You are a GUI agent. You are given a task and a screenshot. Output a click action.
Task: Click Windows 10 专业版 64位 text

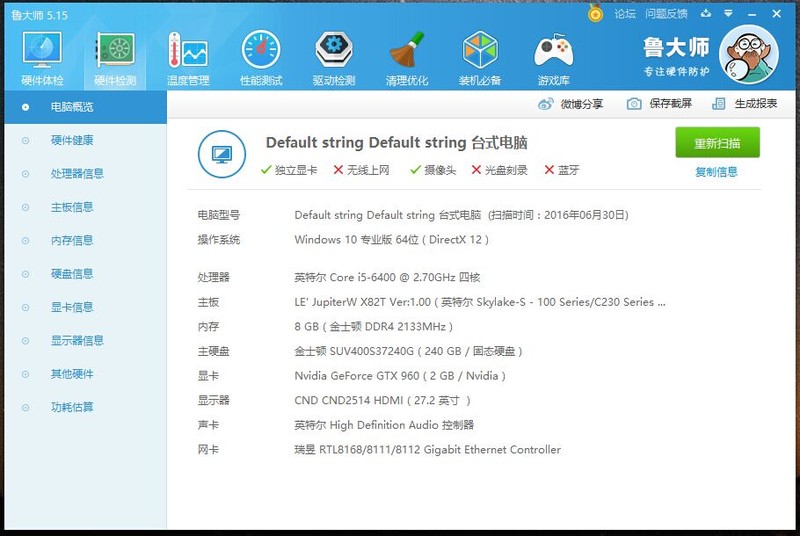(x=391, y=240)
